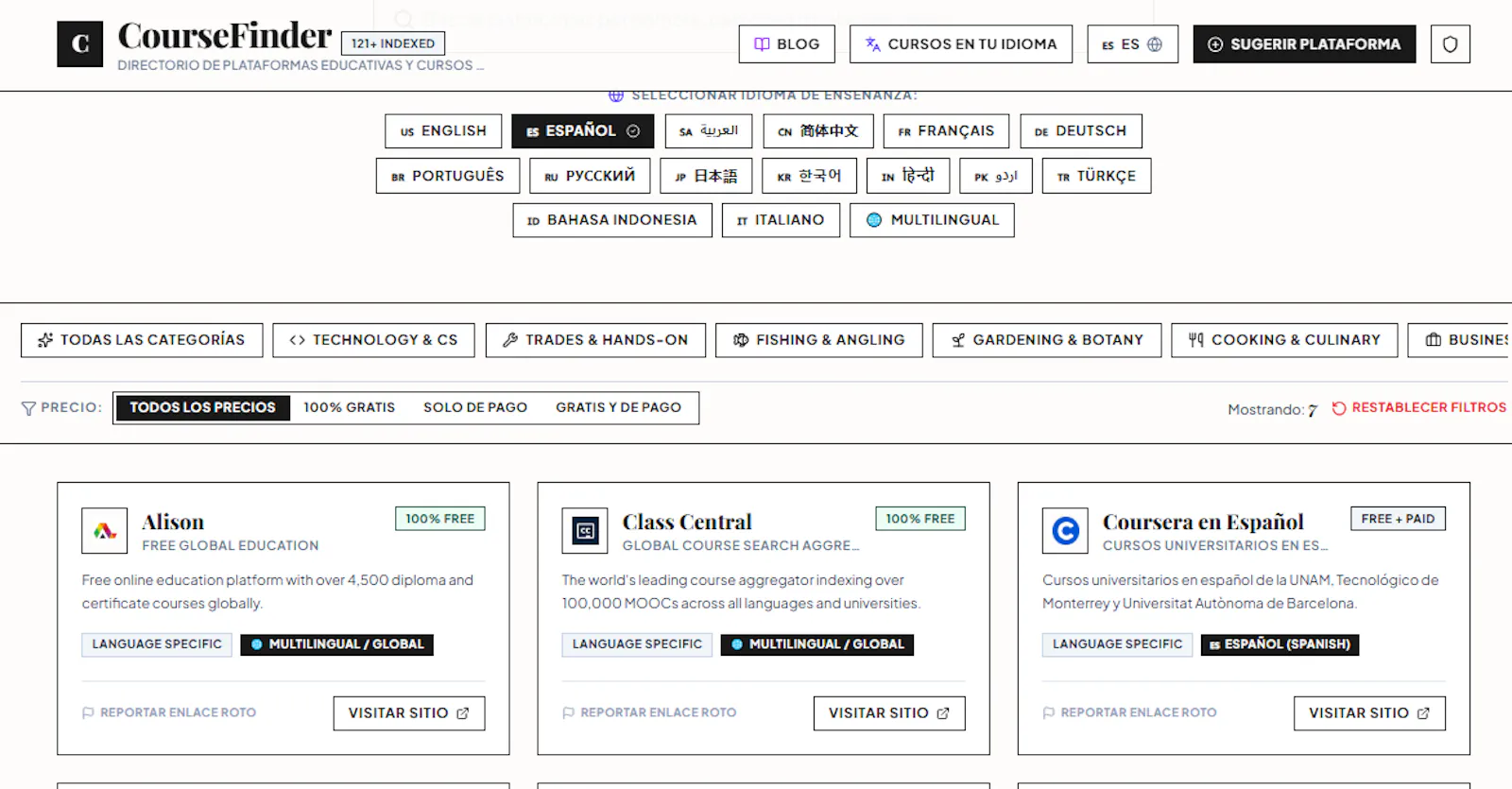
Task: Click Alison's Multilingual / Global tag
Action: click(337, 644)
